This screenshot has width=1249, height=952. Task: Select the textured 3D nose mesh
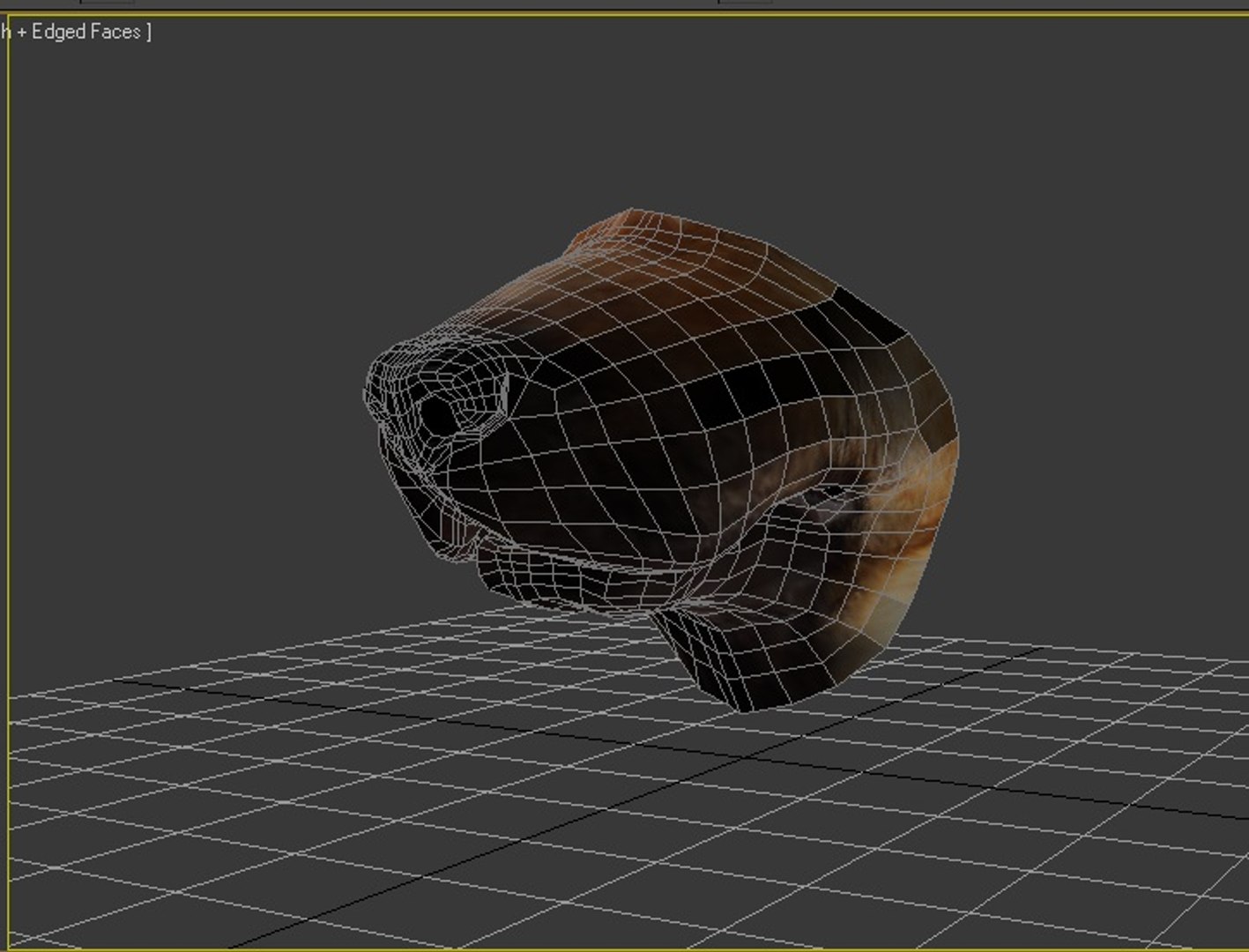pyautogui.click(x=661, y=459)
